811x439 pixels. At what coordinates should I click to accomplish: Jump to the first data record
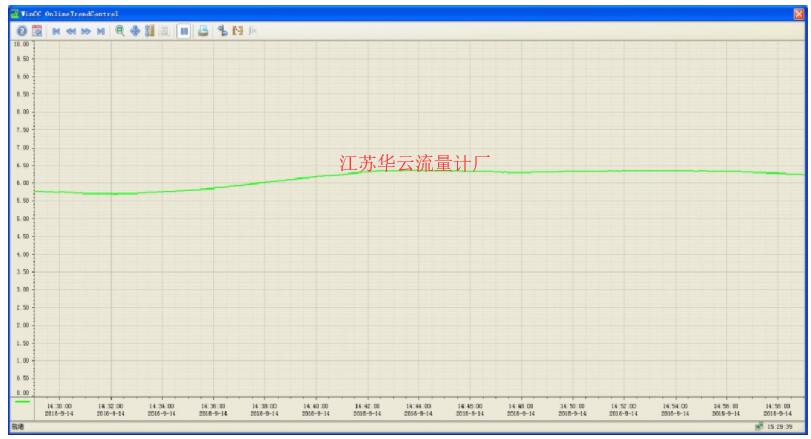click(56, 32)
